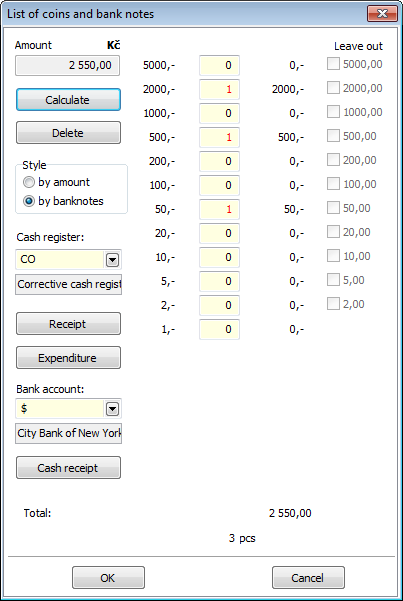Screen dimensions: 403x601
Task: Check the Leave out 5000,00 box
Action: (333, 64)
